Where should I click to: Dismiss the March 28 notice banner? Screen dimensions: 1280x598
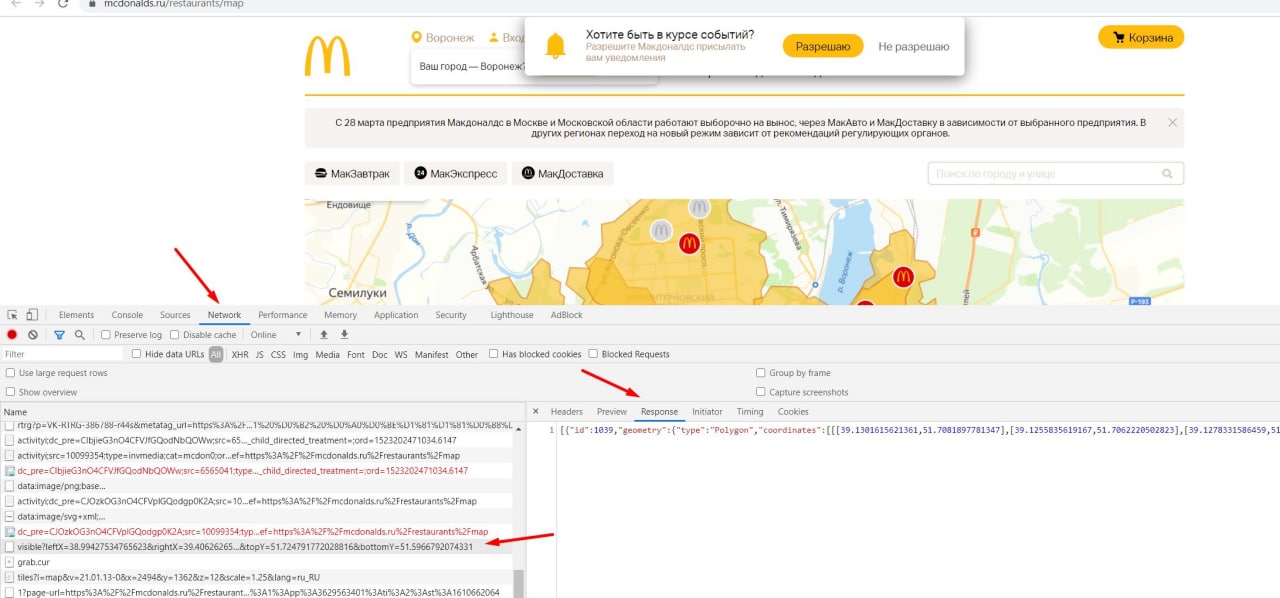coord(1172,122)
